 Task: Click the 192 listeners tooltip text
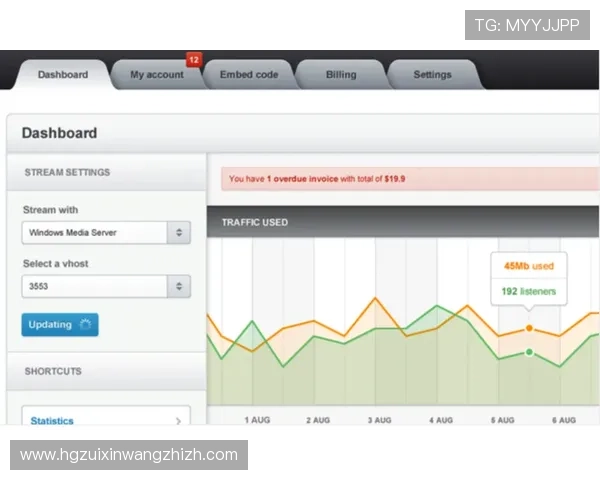coord(528,292)
